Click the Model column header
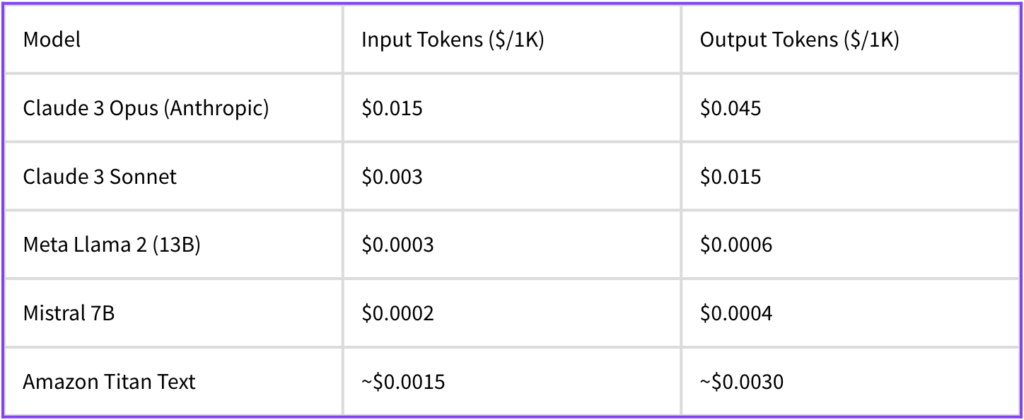1024x420 pixels. (52, 40)
